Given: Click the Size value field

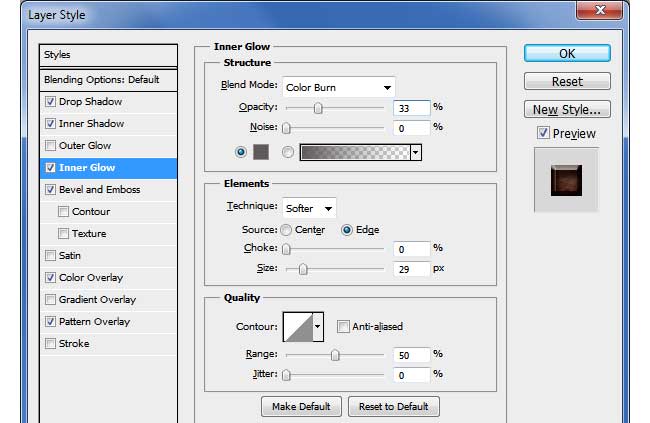Looking at the screenshot, I should [x=412, y=269].
